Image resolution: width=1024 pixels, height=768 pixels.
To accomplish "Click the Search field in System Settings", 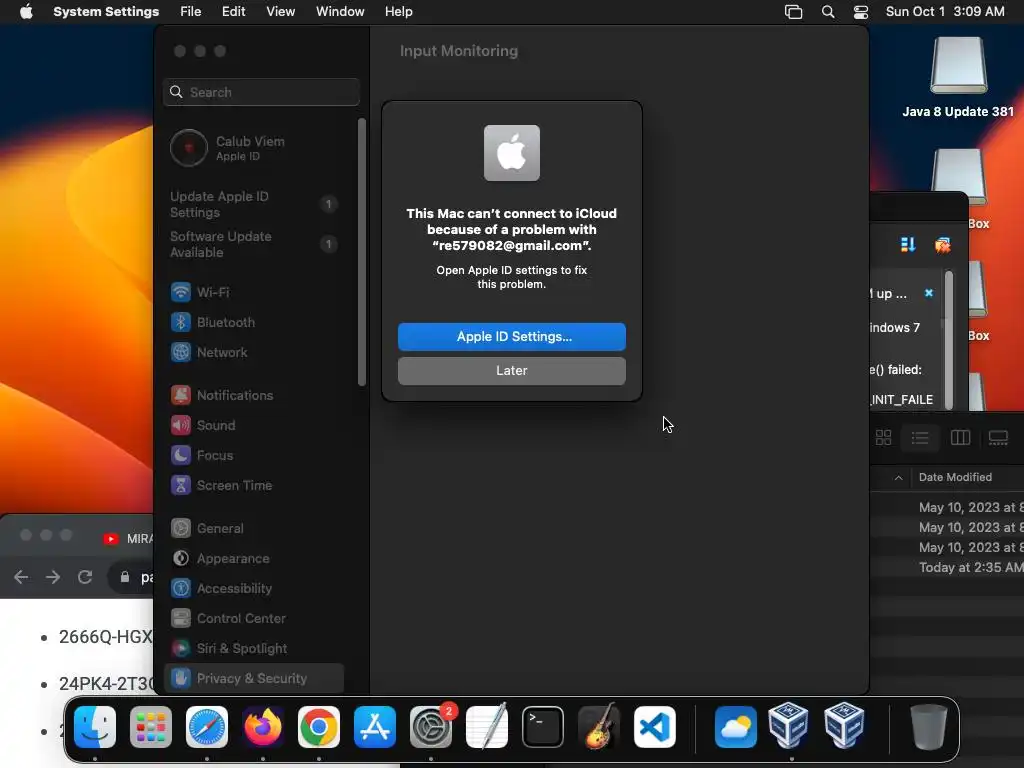I will tap(261, 92).
